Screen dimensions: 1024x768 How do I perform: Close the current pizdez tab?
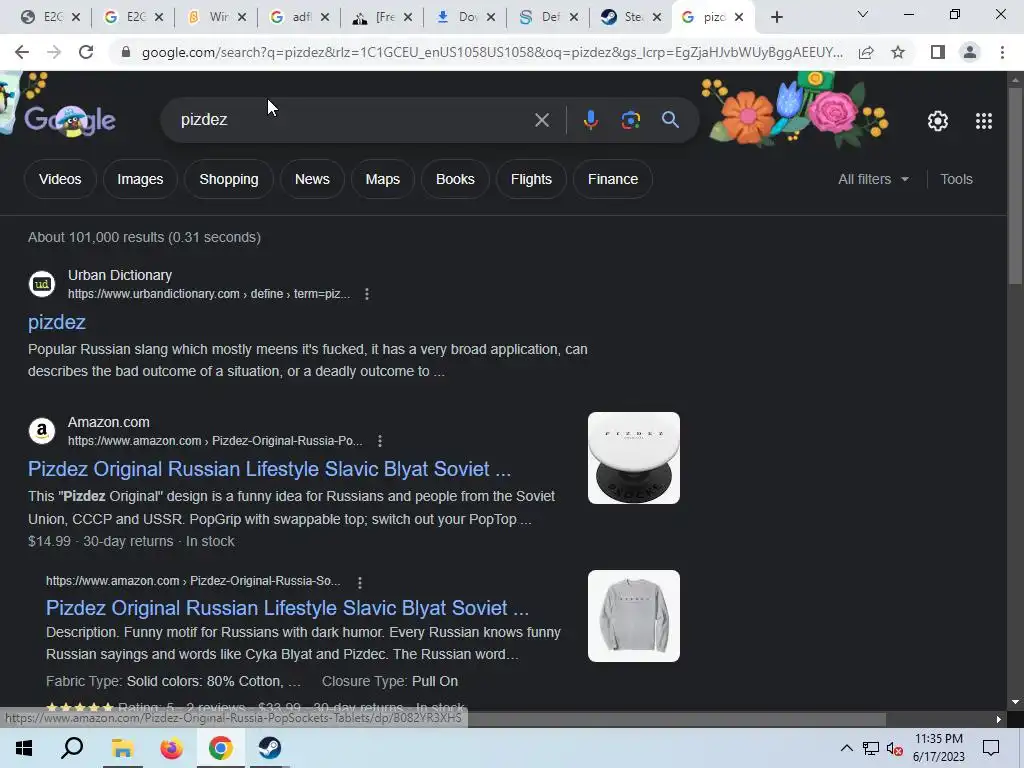(x=739, y=17)
